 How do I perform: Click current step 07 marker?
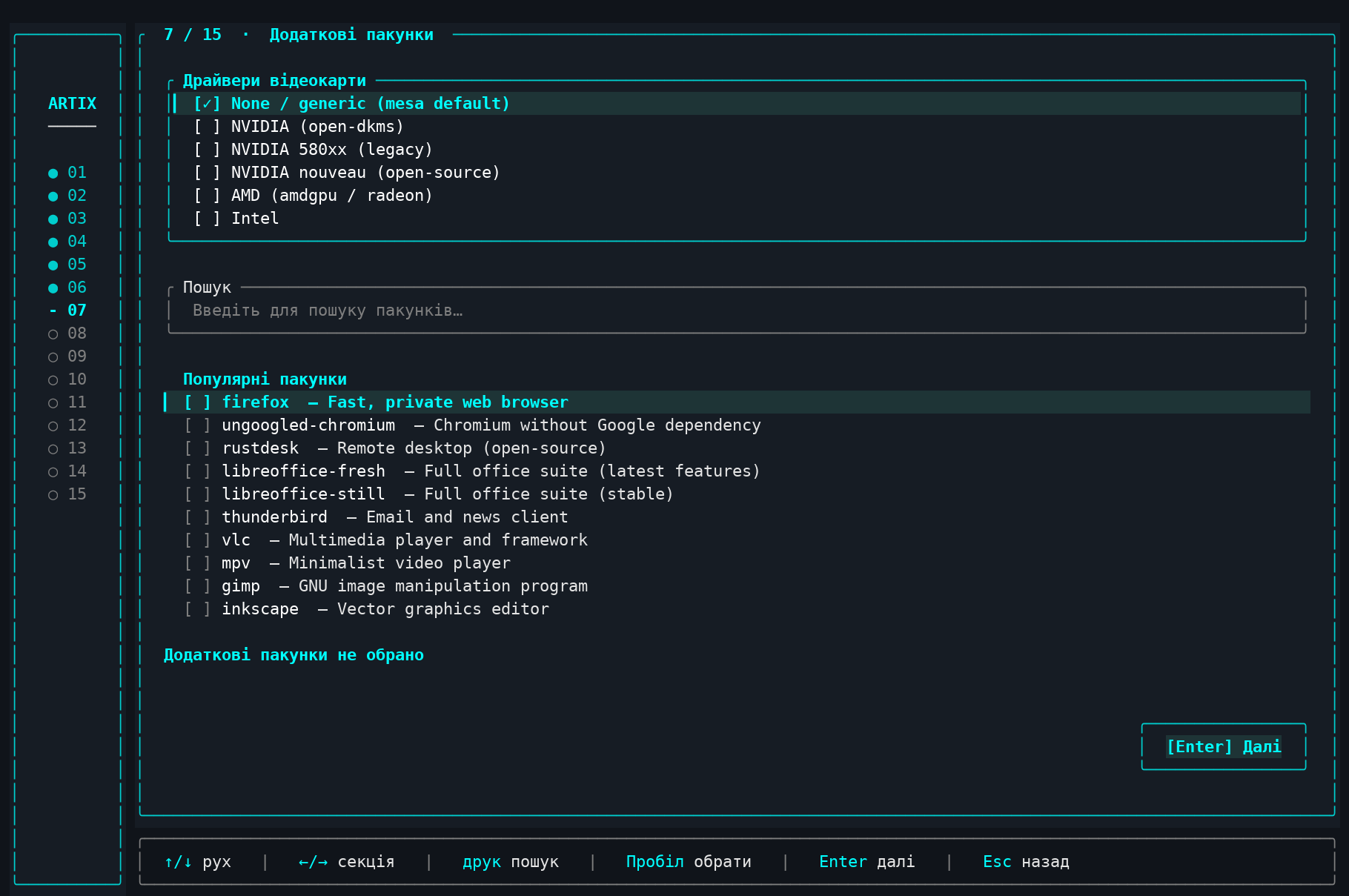tap(67, 311)
